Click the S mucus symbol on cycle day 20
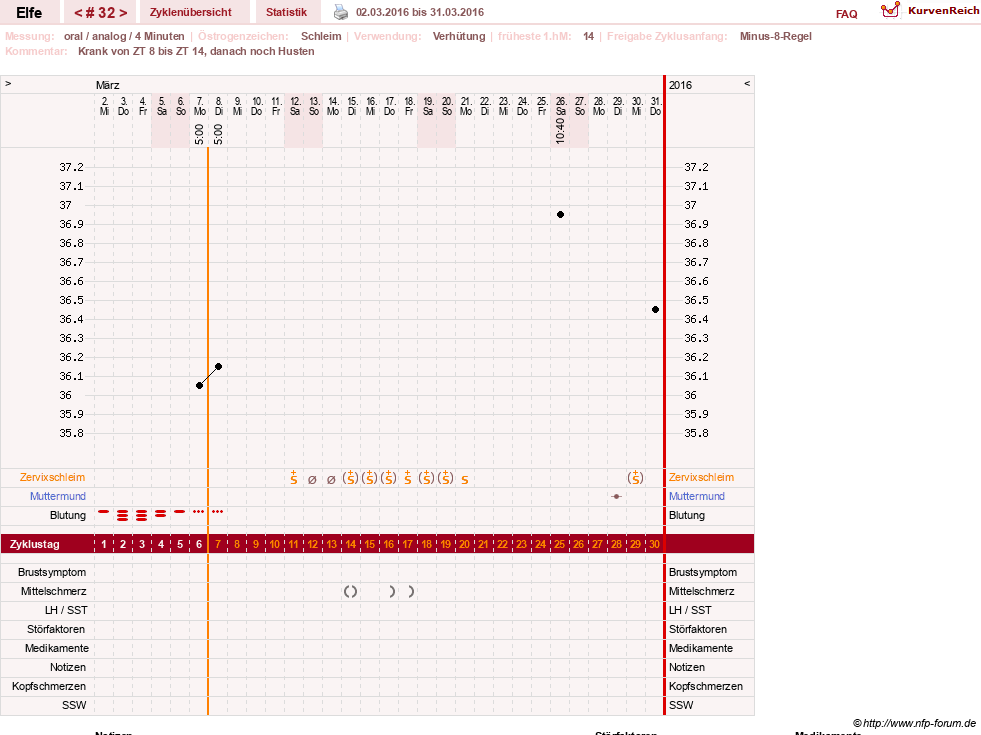The height and width of the screenshot is (735, 981). pos(465,480)
